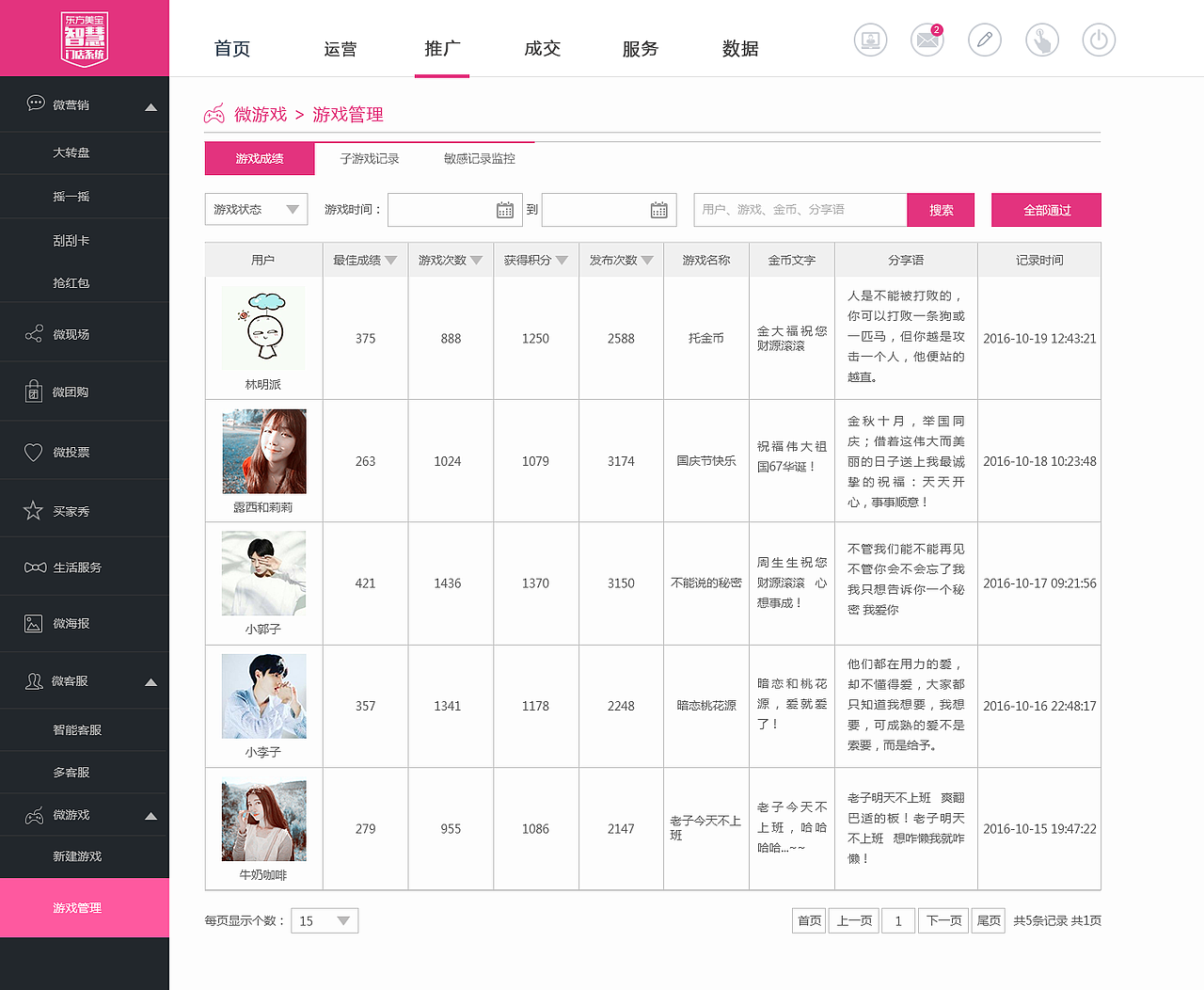Click pagination 上一页 button
1204x990 pixels.
click(854, 920)
